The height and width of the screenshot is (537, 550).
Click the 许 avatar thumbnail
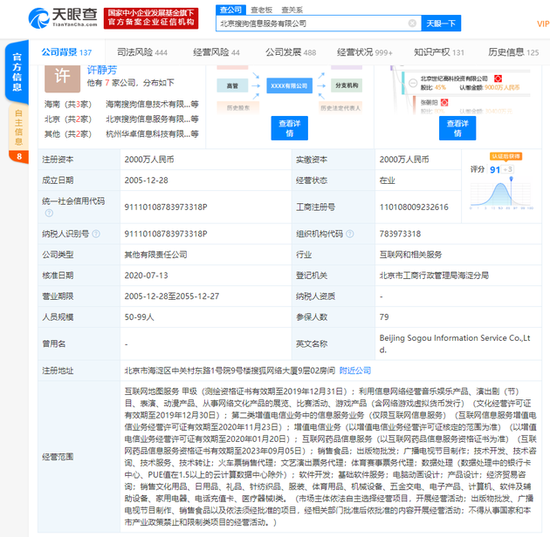[62, 78]
